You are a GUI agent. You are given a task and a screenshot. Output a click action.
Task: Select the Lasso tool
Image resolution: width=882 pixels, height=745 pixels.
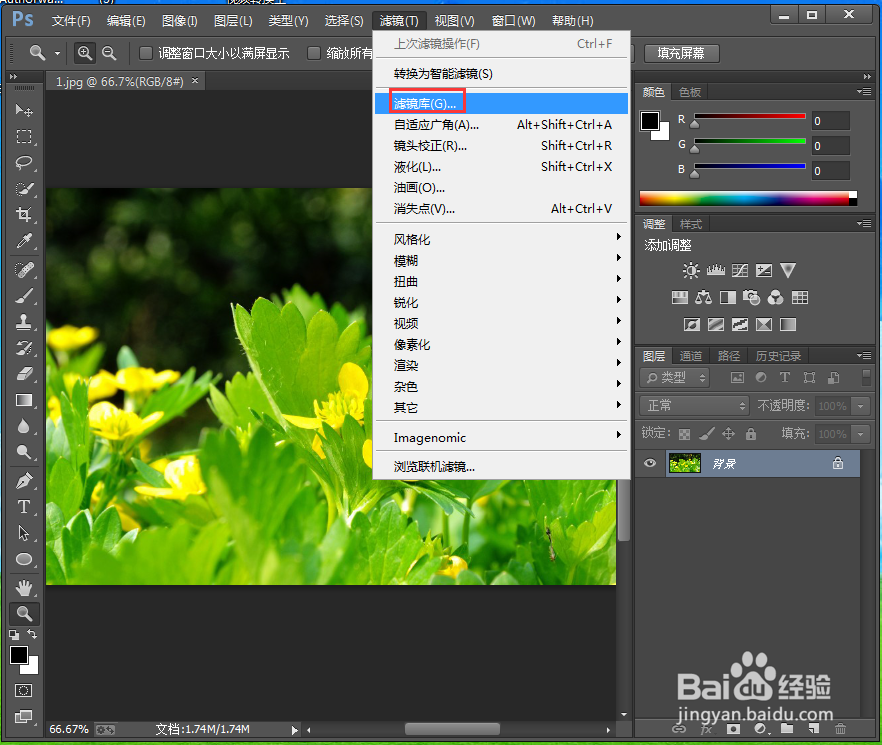(x=24, y=163)
